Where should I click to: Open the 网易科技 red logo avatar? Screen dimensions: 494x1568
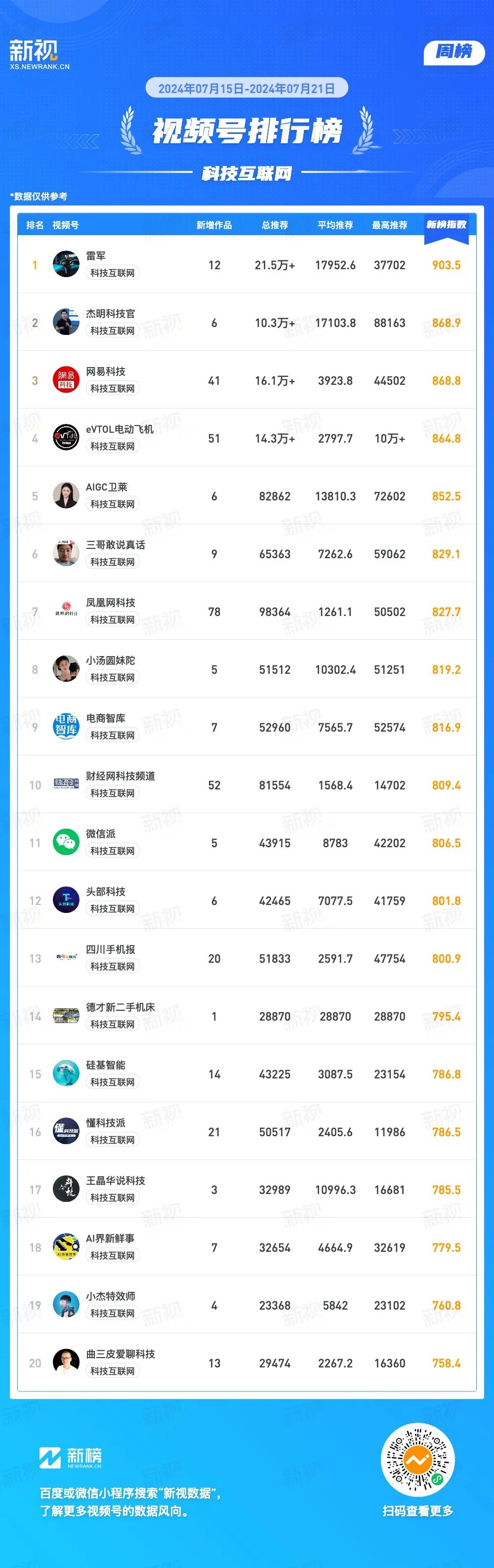pos(66,380)
